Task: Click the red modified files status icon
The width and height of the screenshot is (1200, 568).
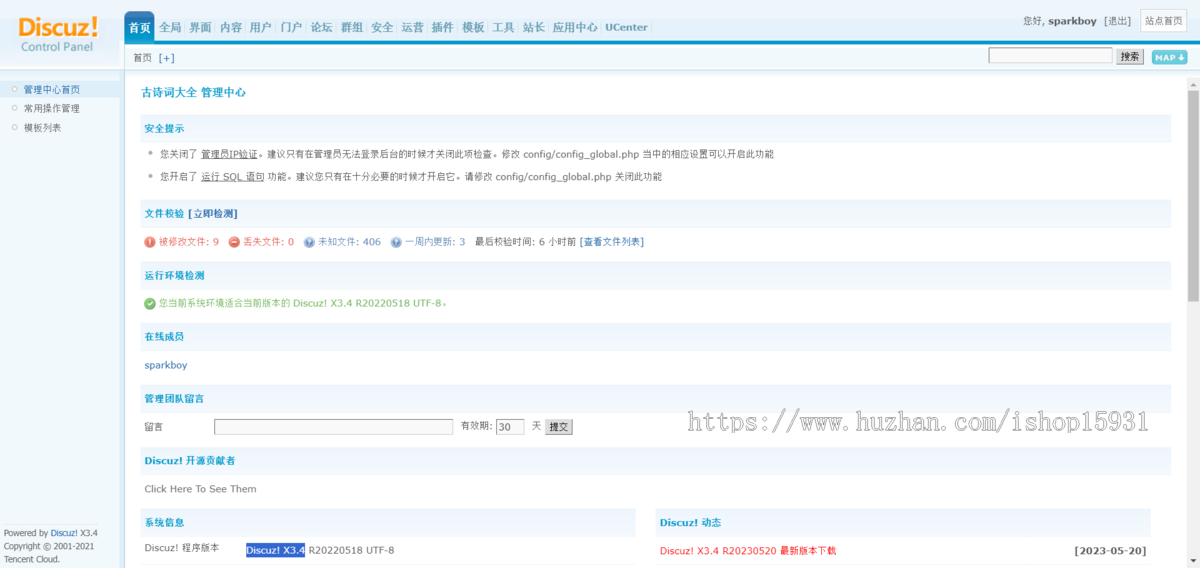Action: (150, 242)
